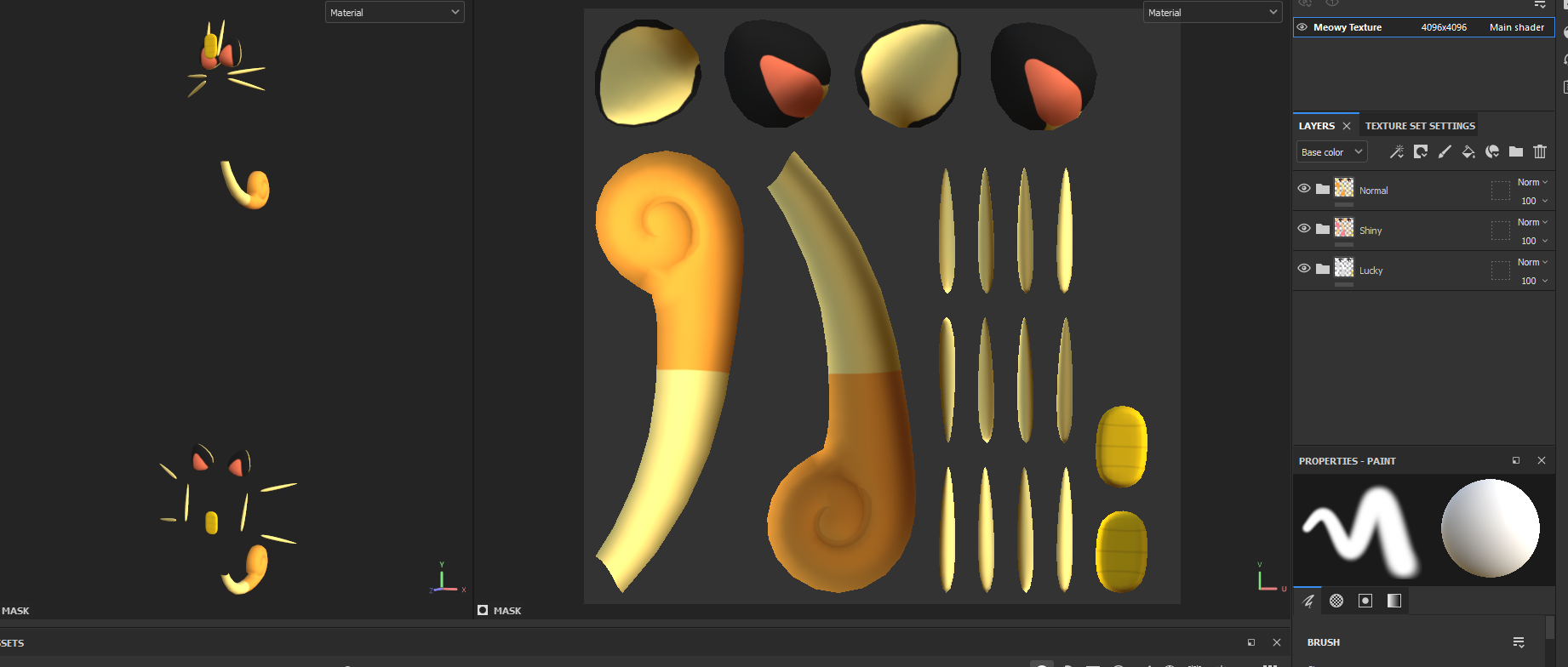This screenshot has height=667, width=1568.
Task: Open the left viewport Material dropdown
Action: (x=395, y=13)
